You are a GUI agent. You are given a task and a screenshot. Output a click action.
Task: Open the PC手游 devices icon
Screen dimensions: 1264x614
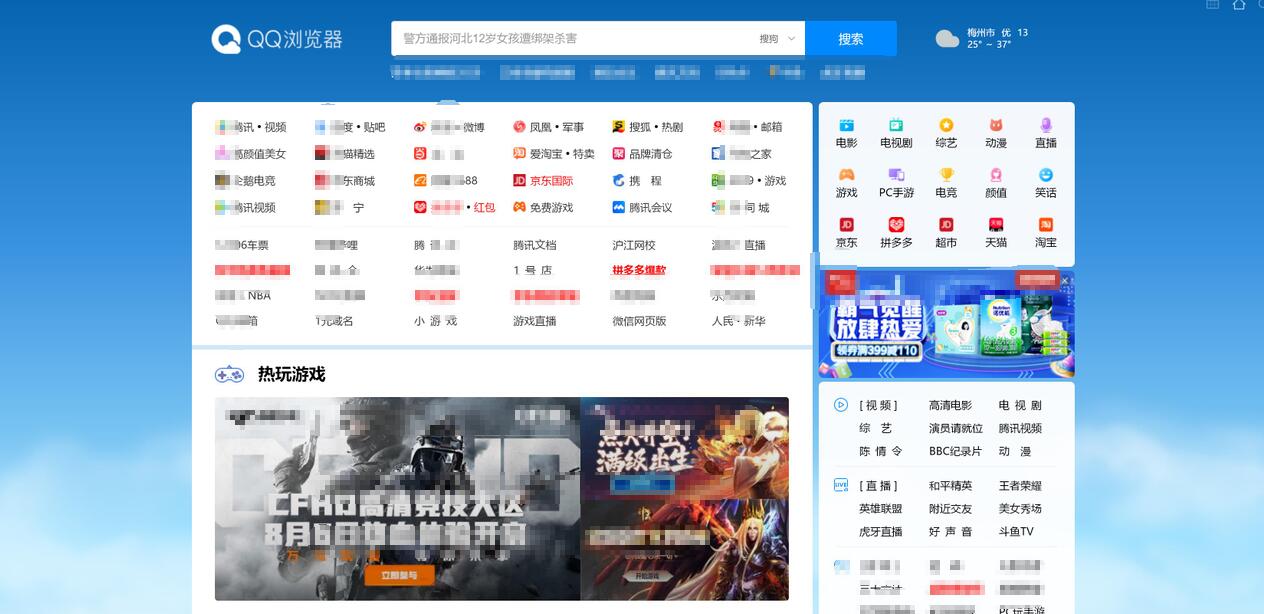896,175
